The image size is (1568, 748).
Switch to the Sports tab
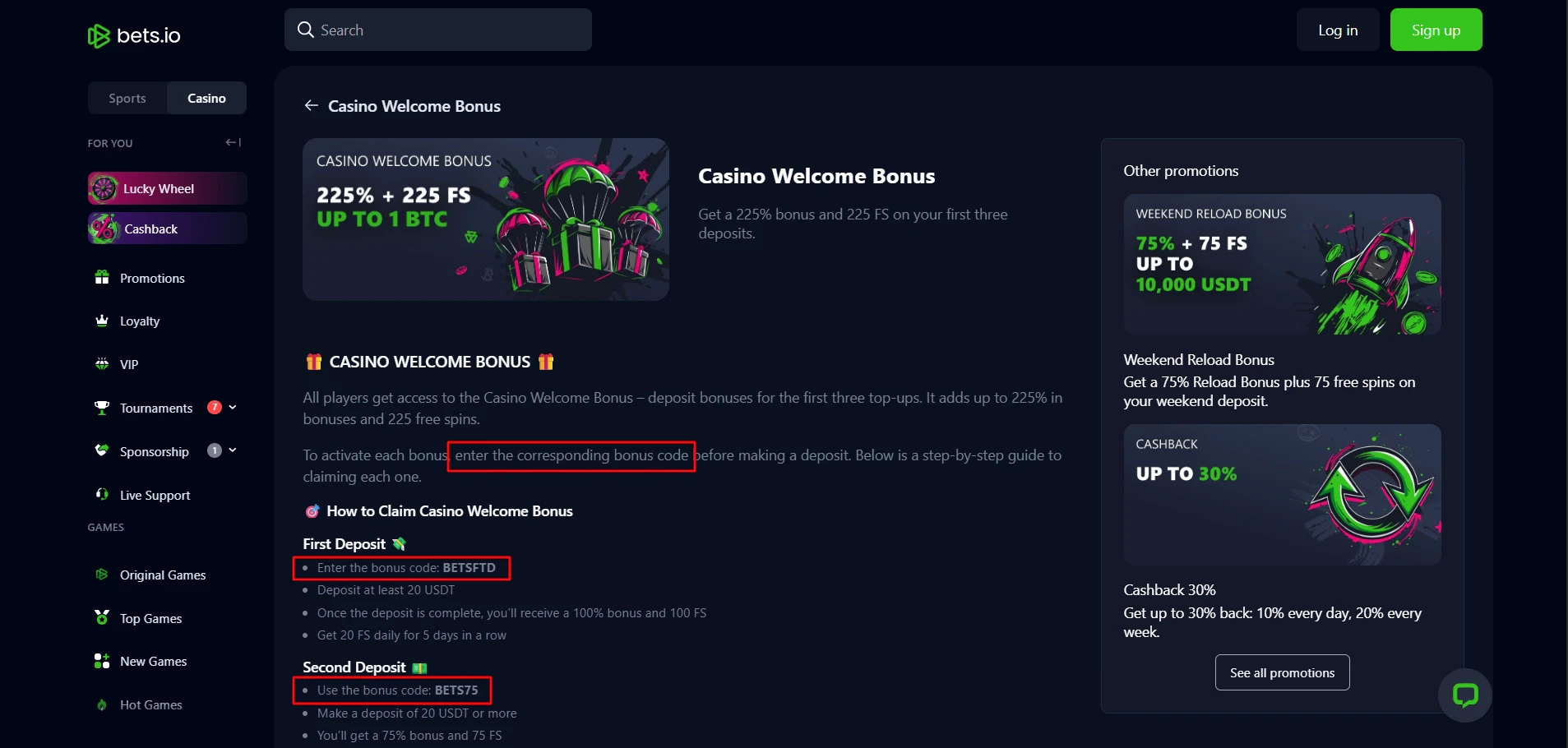coord(127,98)
